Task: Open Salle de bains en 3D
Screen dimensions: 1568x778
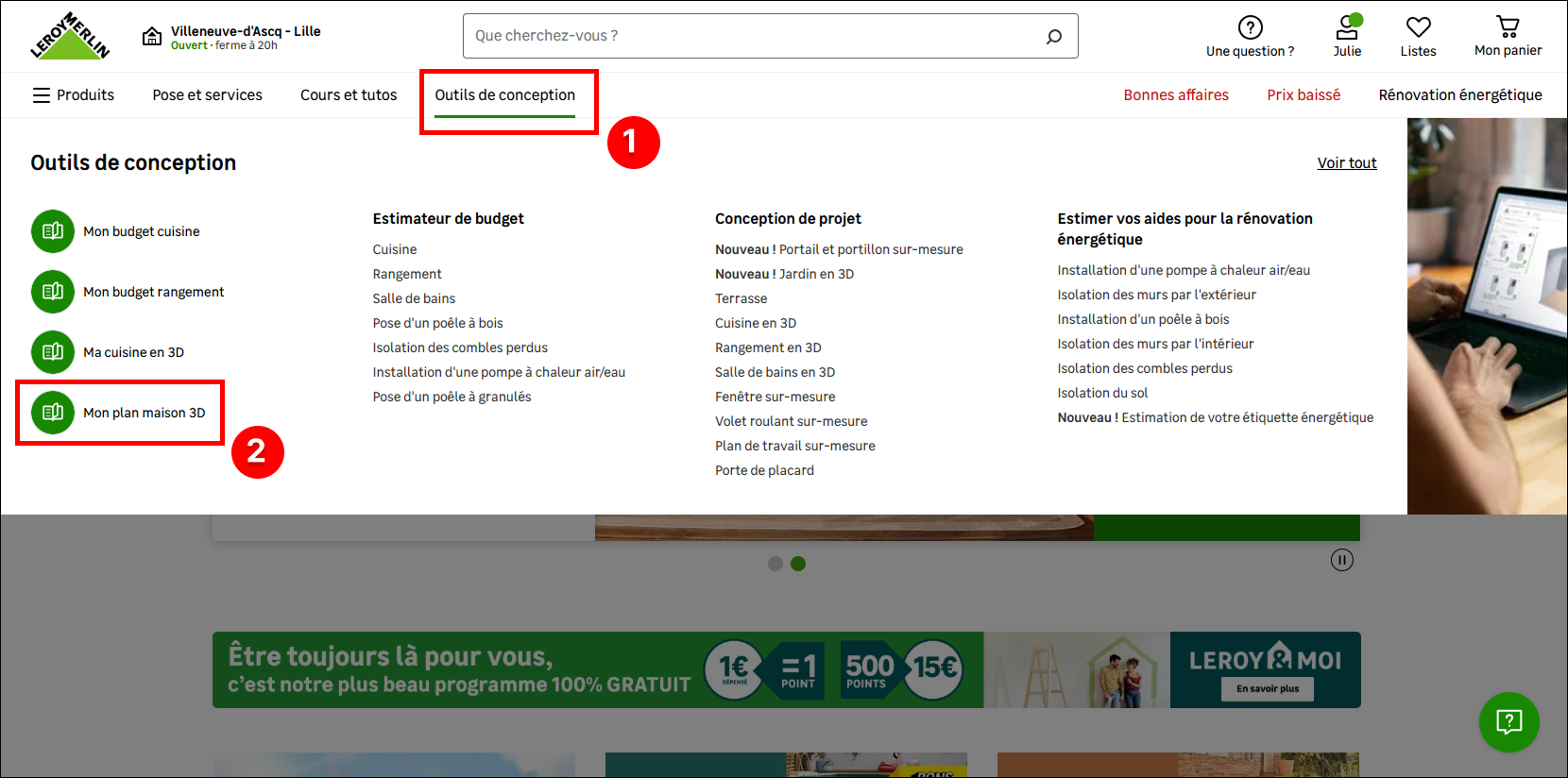Action: (x=775, y=372)
